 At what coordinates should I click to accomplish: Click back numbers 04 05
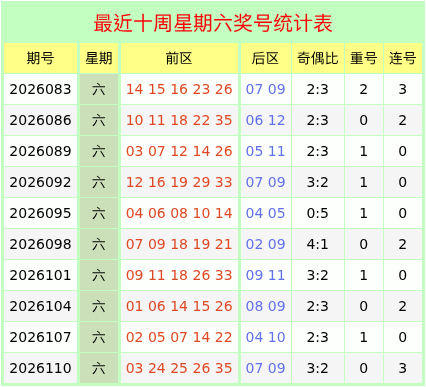pos(265,213)
